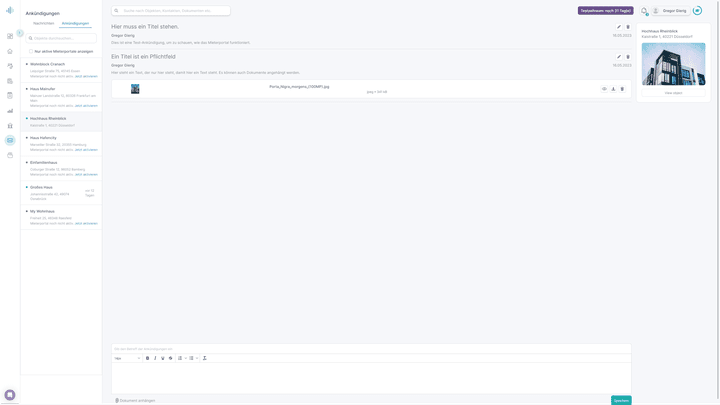The height and width of the screenshot is (405, 720).
Task: Apply italic formatting in editor
Action: [155, 358]
